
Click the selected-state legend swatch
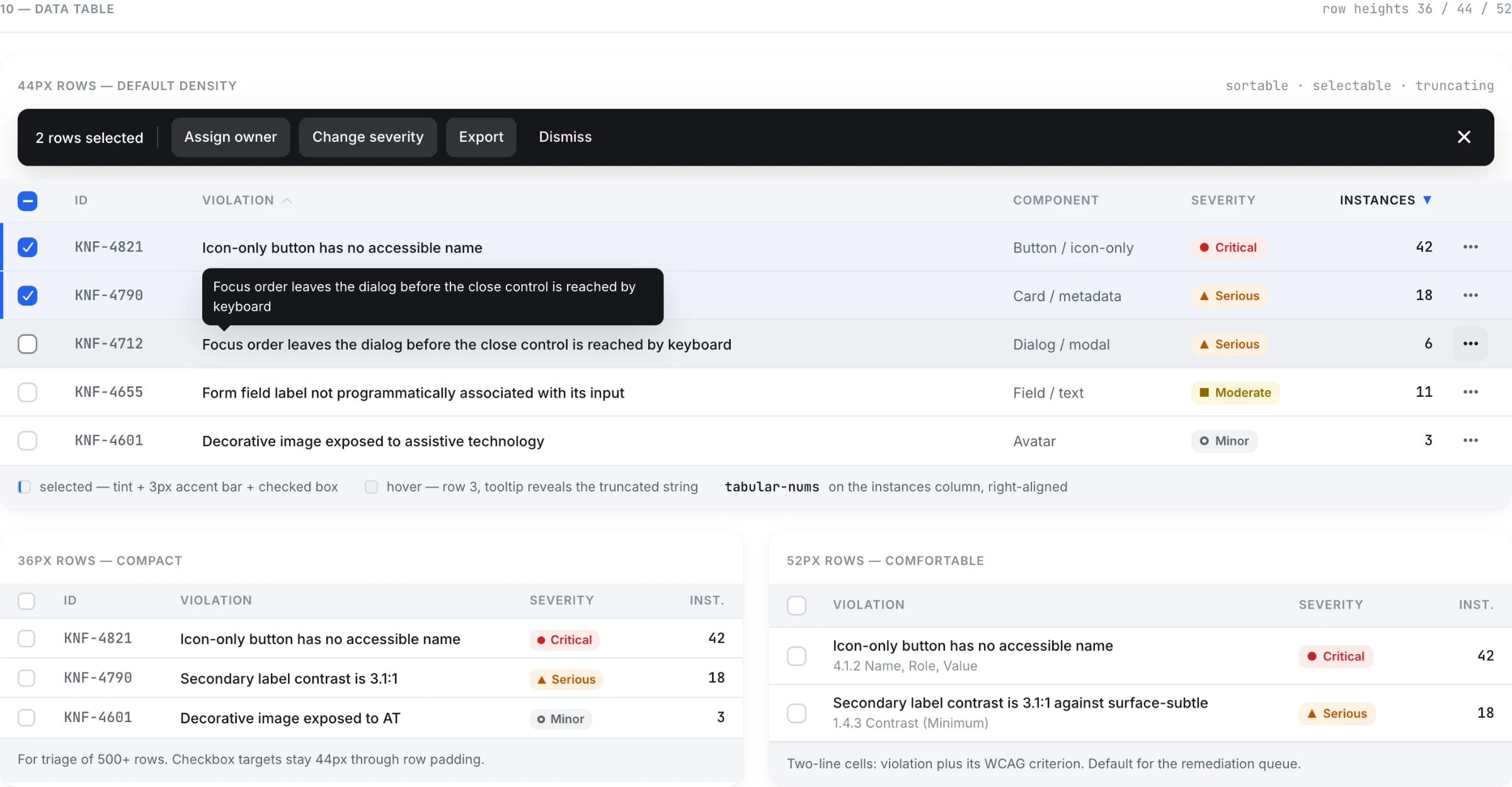[25, 487]
